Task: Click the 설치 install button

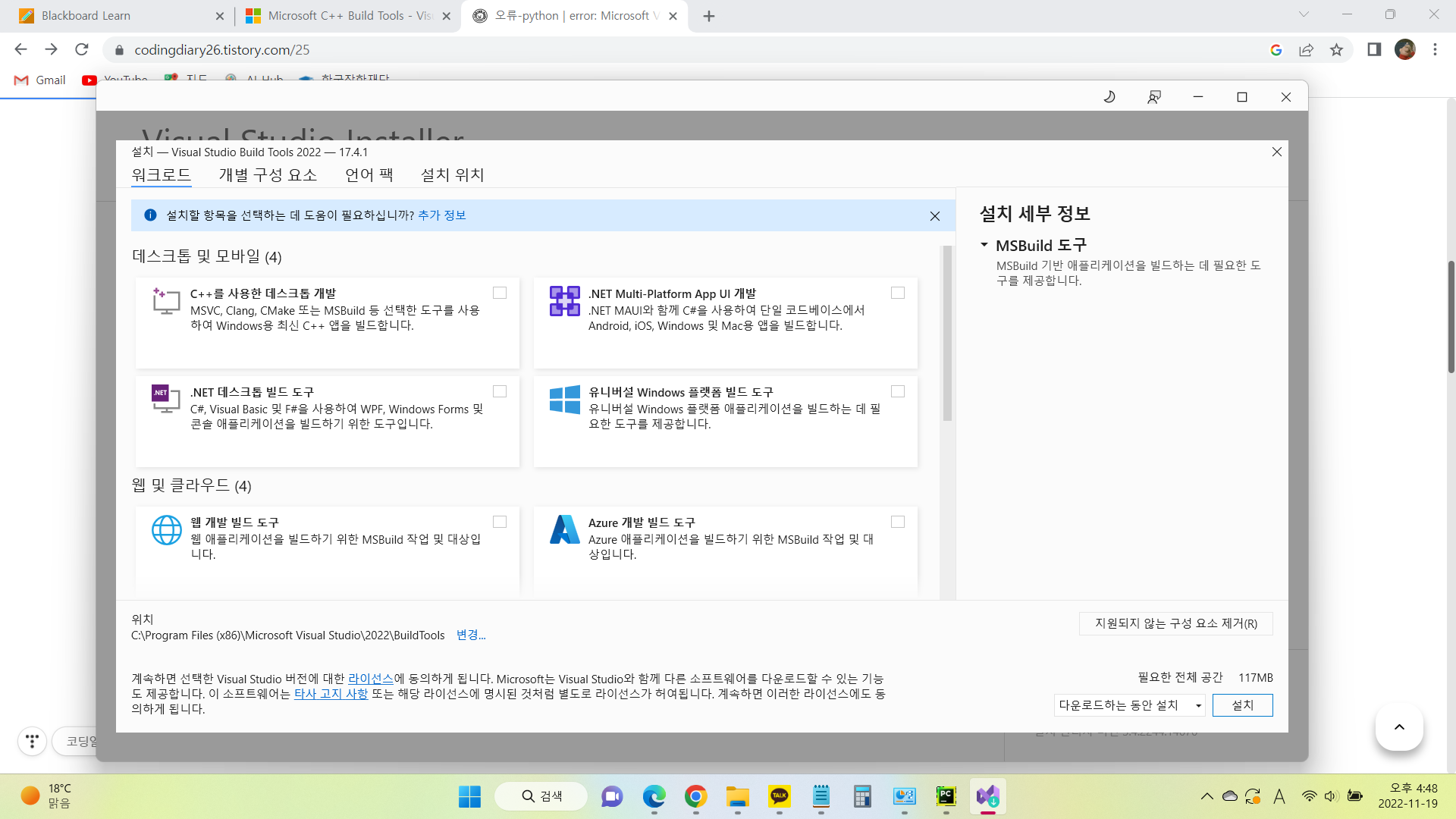Action: [x=1242, y=705]
